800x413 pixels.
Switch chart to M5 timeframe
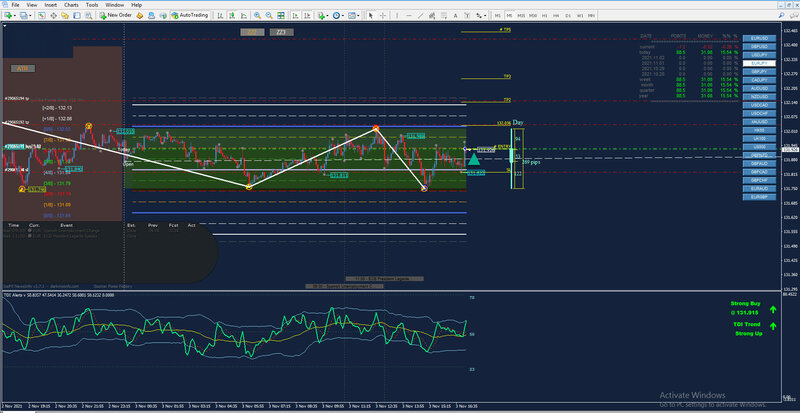(x=507, y=16)
